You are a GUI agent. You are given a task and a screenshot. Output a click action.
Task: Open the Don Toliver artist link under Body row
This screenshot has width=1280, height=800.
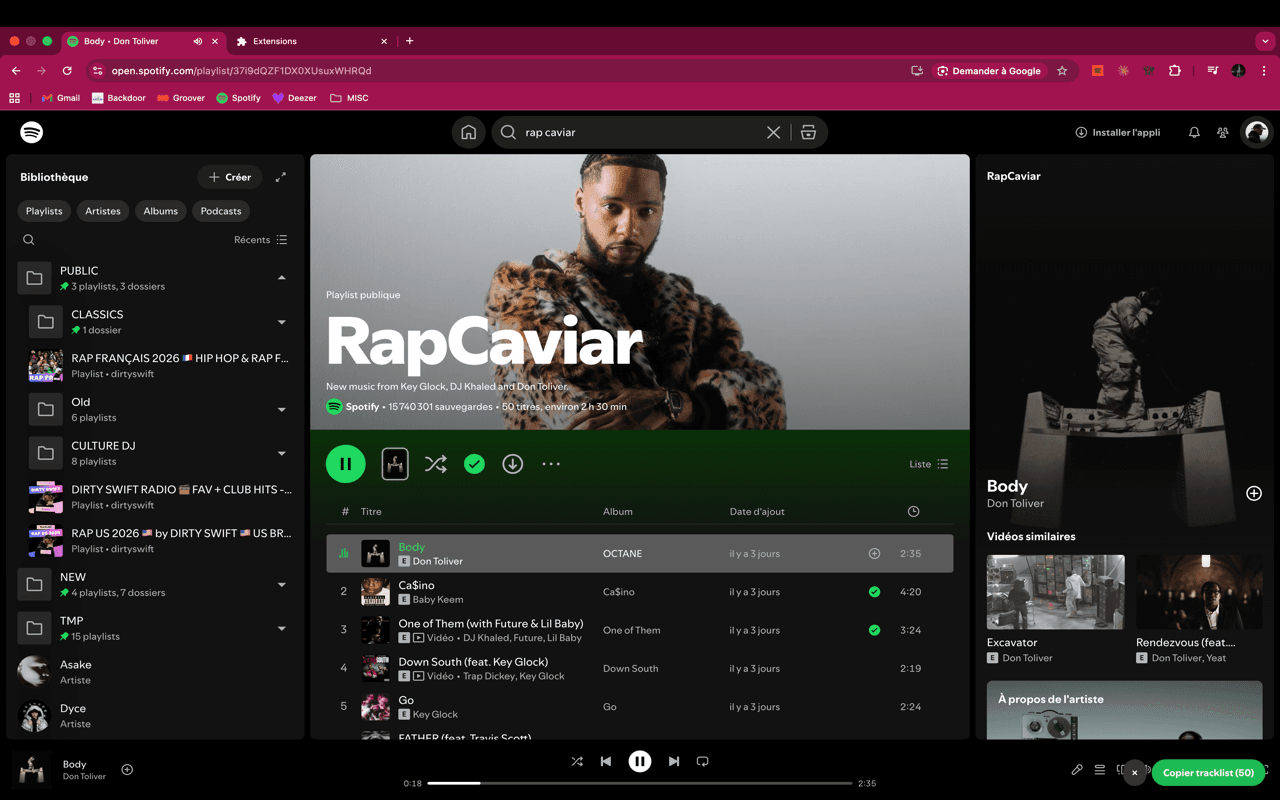tap(437, 561)
